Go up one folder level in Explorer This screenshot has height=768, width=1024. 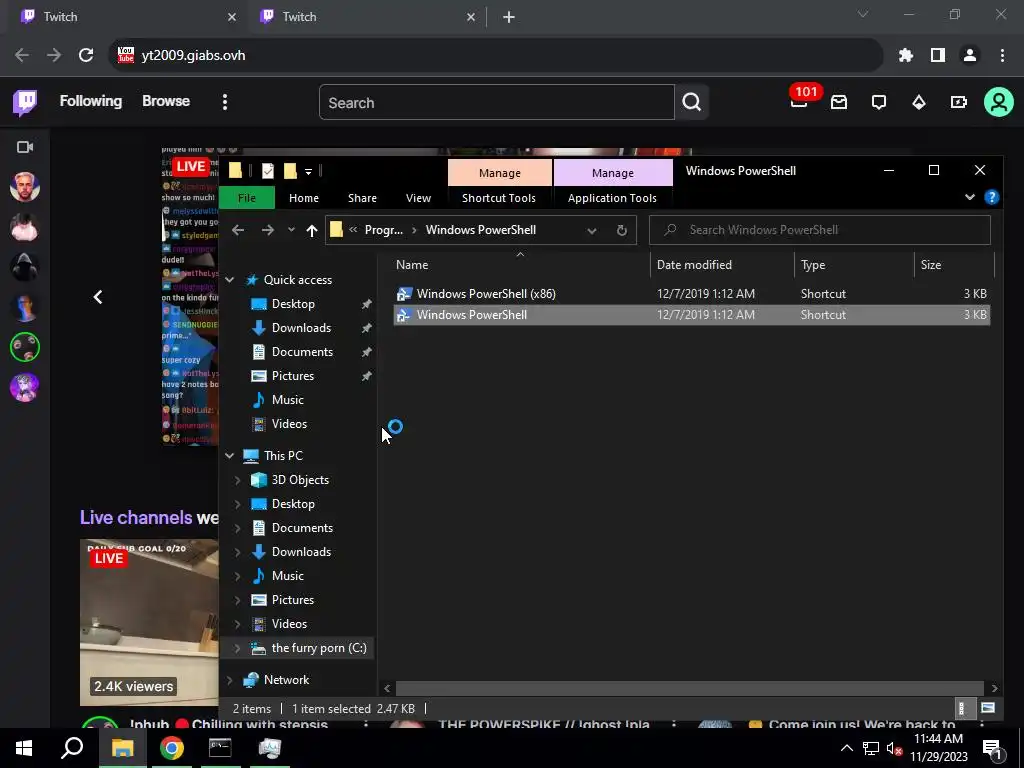pos(312,230)
